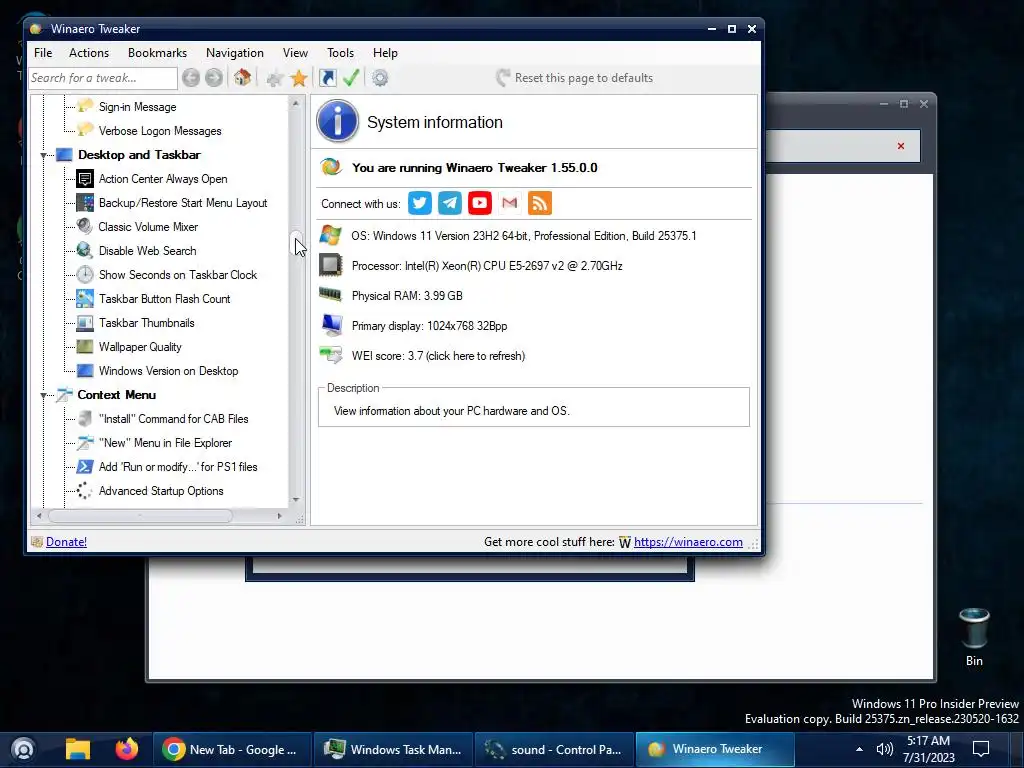Click the taskbar clock showing 5:17 AM
The height and width of the screenshot is (768, 1024).
tap(929, 749)
